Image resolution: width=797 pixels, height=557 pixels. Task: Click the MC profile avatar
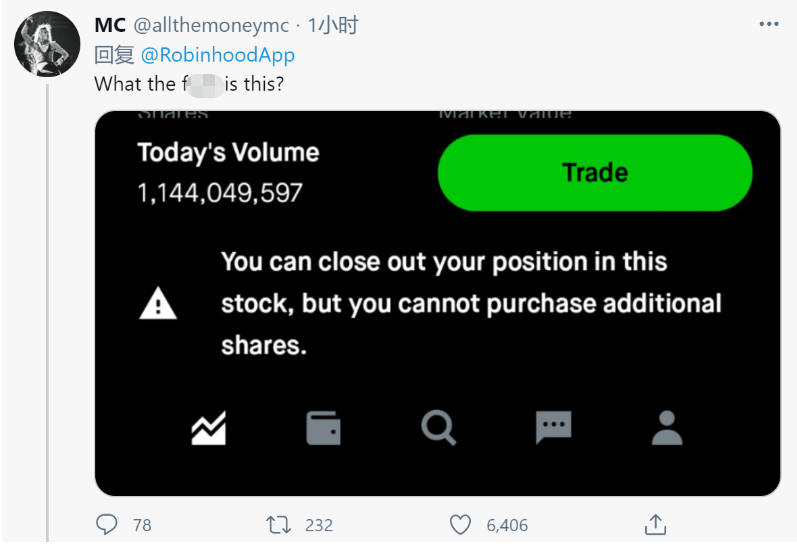46,45
